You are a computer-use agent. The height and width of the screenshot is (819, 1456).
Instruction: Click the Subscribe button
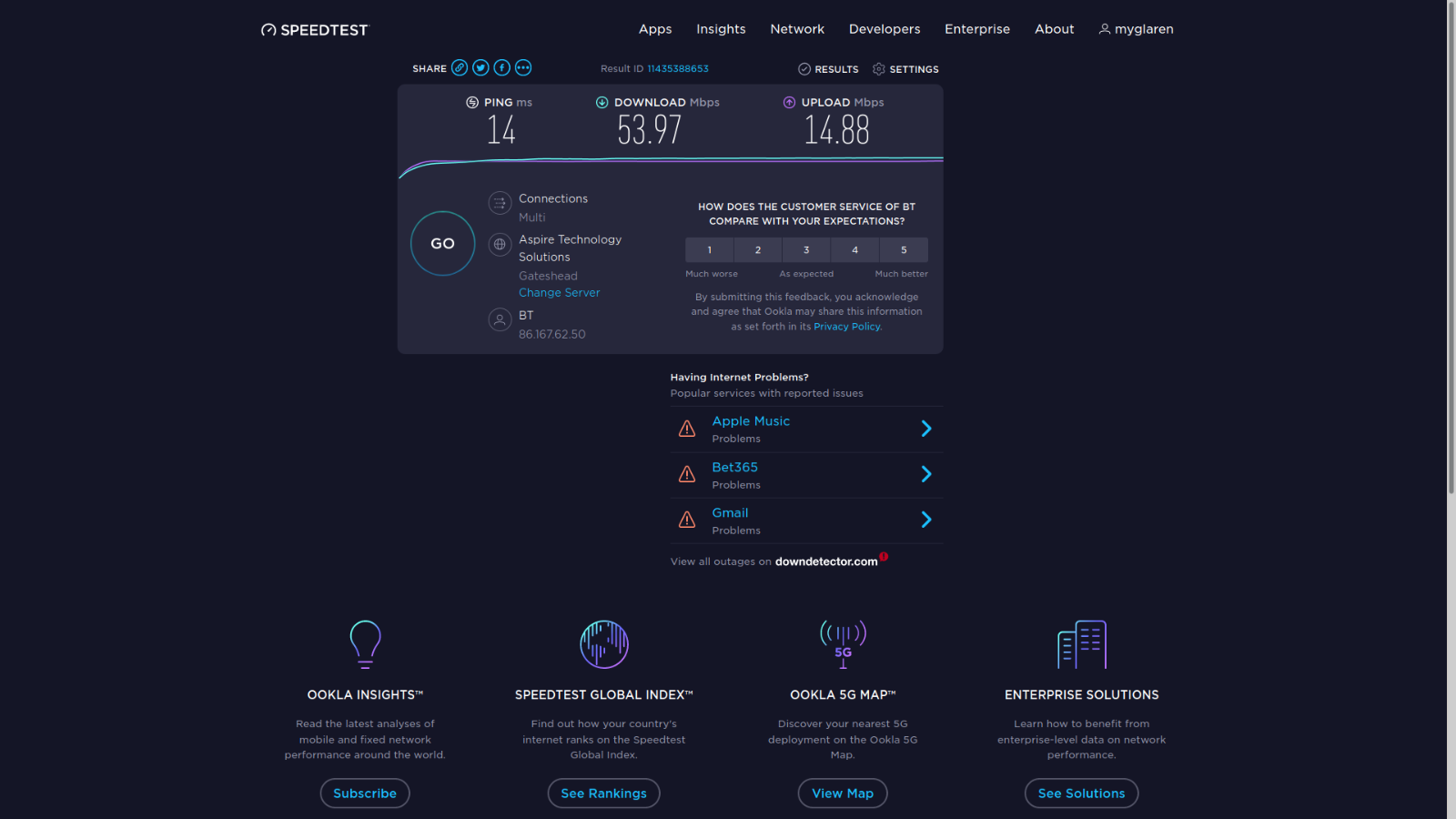point(365,794)
